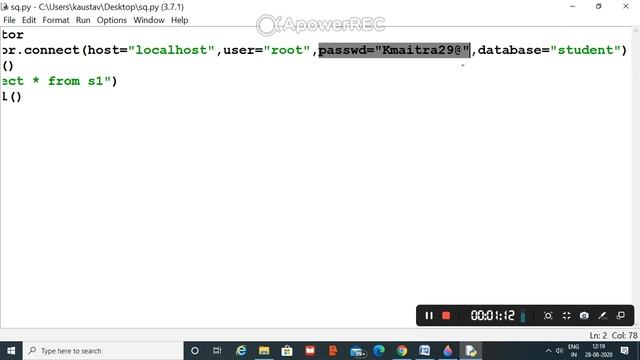The height and width of the screenshot is (360, 640).
Task: Click the recording timer 00:01:12
Action: [493, 316]
